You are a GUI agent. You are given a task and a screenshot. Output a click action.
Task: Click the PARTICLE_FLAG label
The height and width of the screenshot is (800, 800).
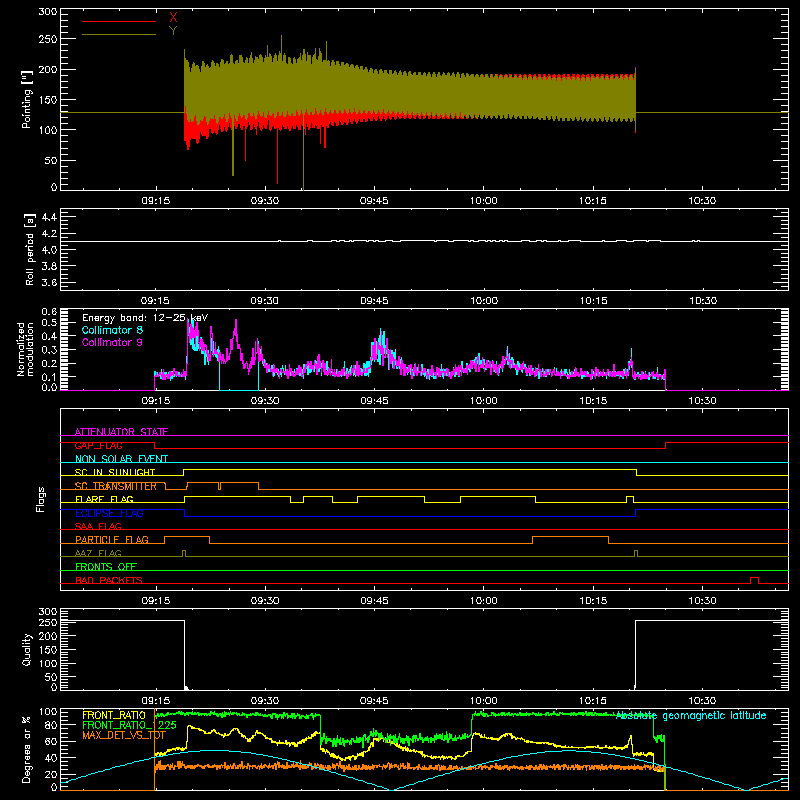click(x=112, y=539)
